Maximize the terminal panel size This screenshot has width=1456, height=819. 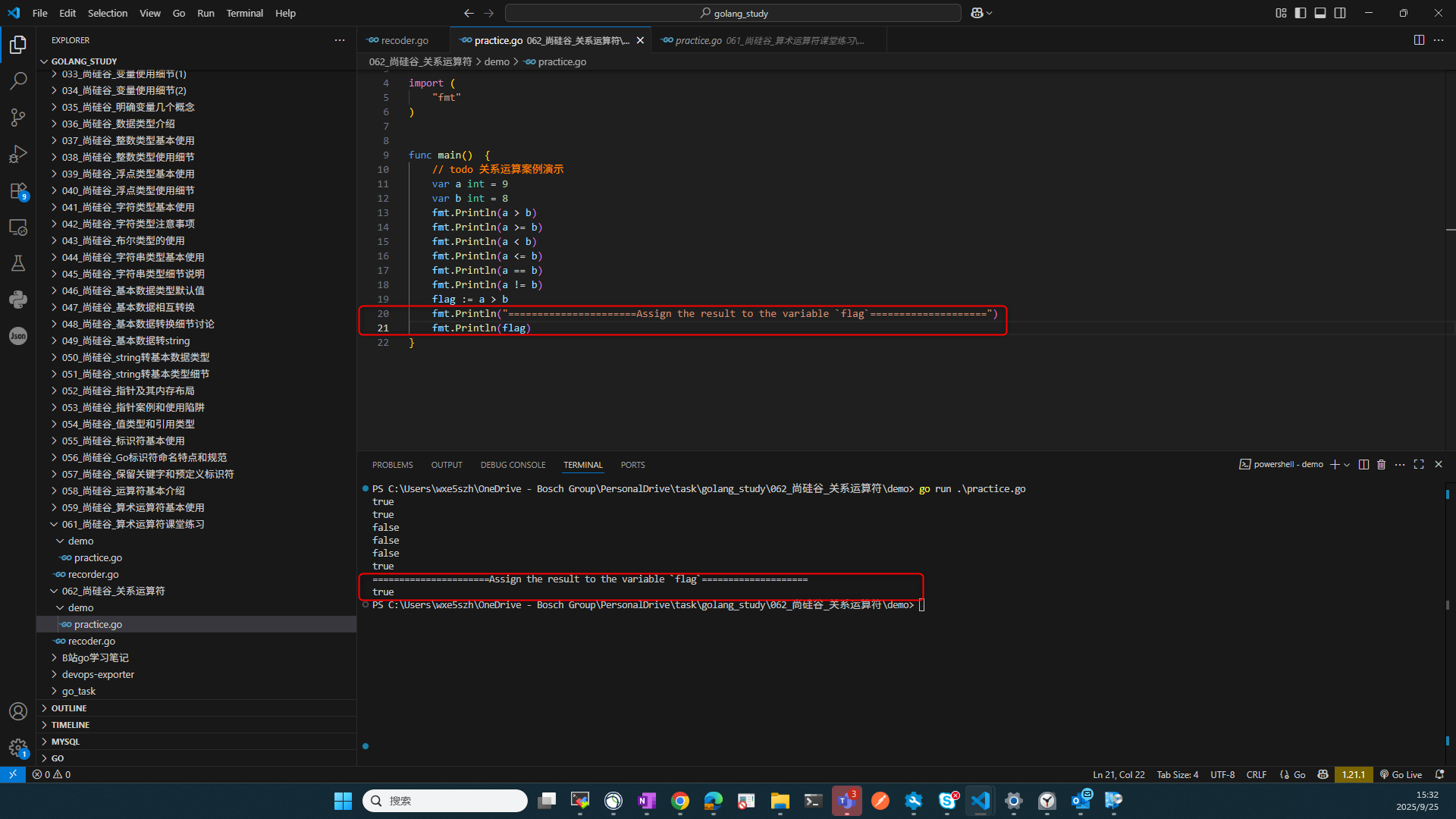coord(1419,465)
